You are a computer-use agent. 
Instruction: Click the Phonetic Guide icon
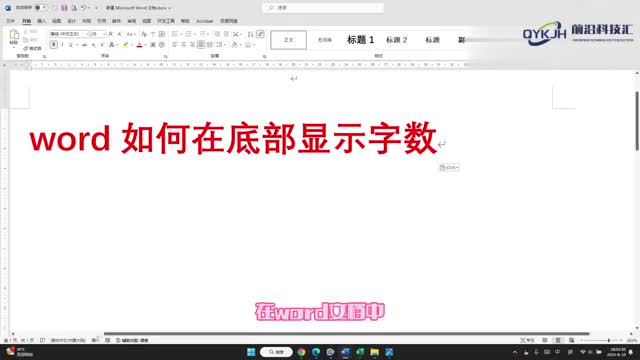click(153, 34)
